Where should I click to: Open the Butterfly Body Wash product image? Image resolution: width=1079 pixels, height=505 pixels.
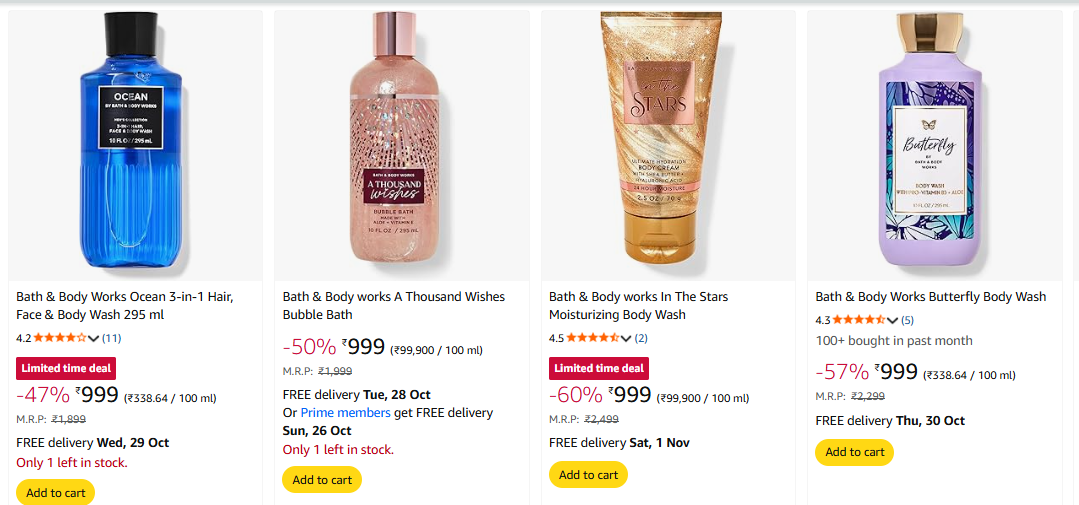point(934,145)
